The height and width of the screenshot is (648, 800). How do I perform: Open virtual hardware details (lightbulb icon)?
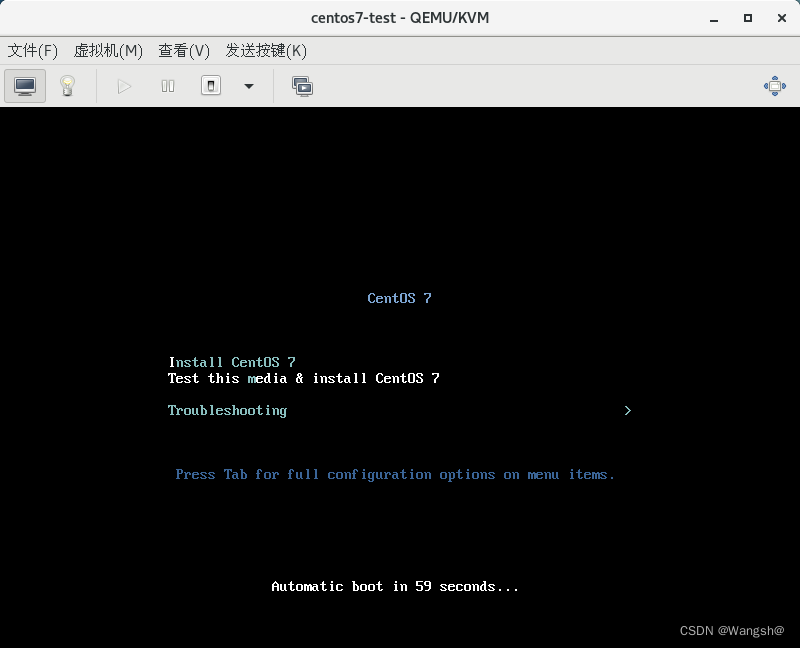67,86
